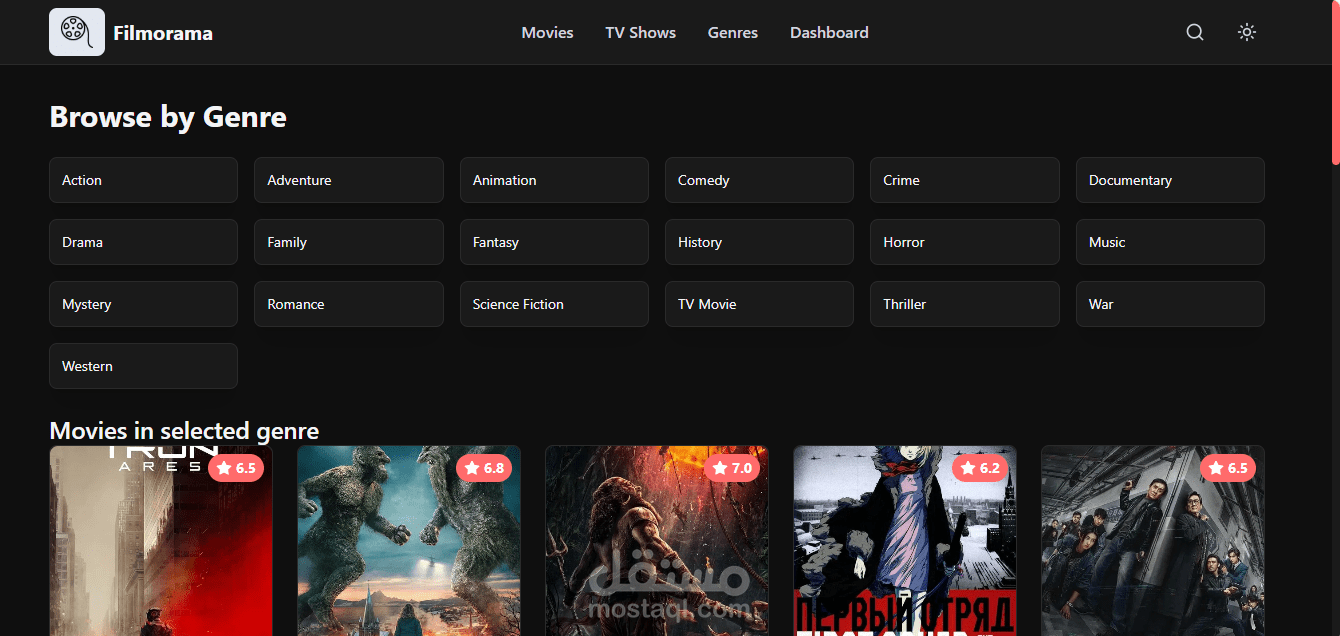The width and height of the screenshot is (1340, 636).
Task: Select the Crime genre
Action: pyautogui.click(x=965, y=180)
